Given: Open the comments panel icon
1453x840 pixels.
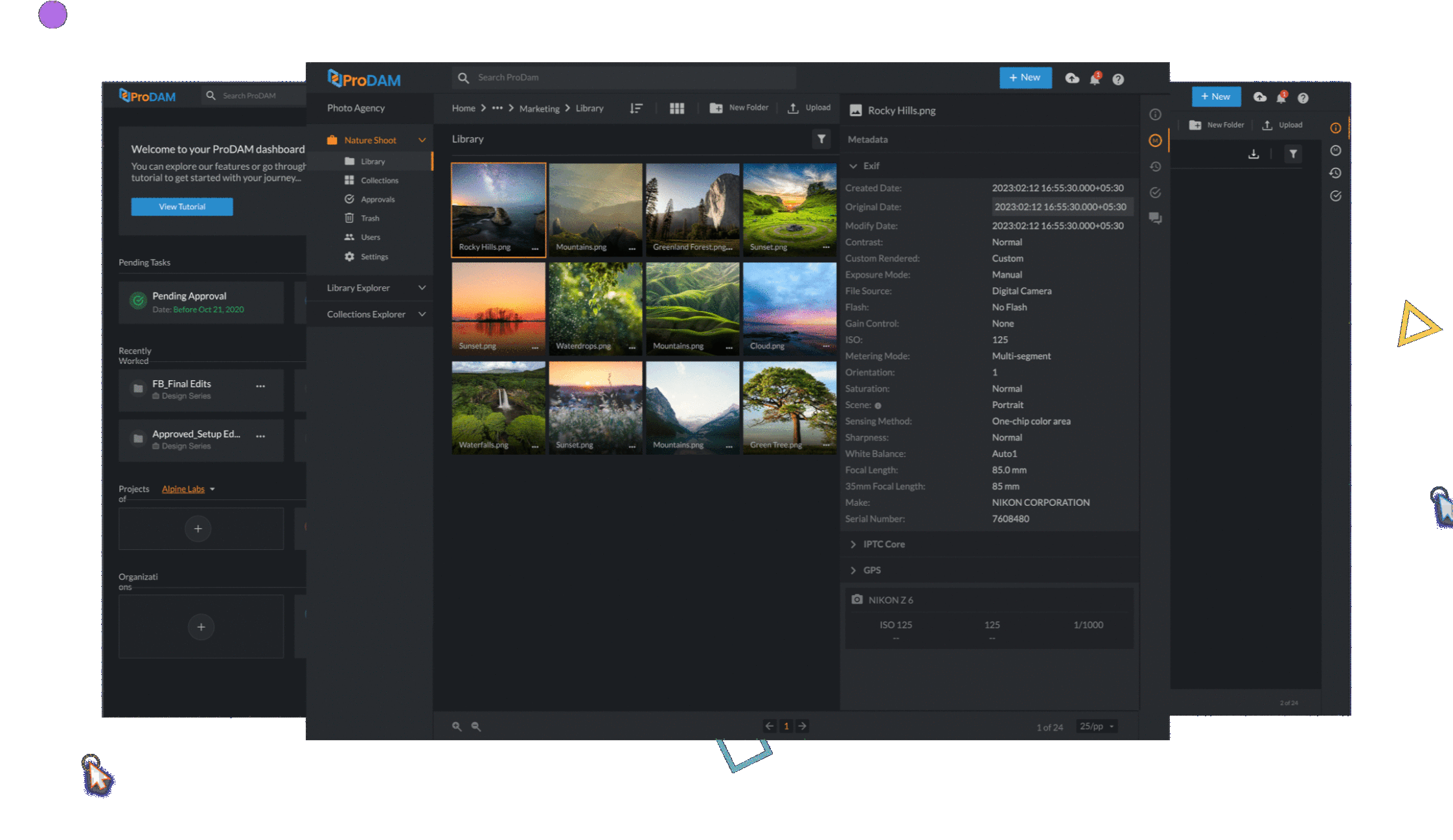Looking at the screenshot, I should coord(1155,218).
